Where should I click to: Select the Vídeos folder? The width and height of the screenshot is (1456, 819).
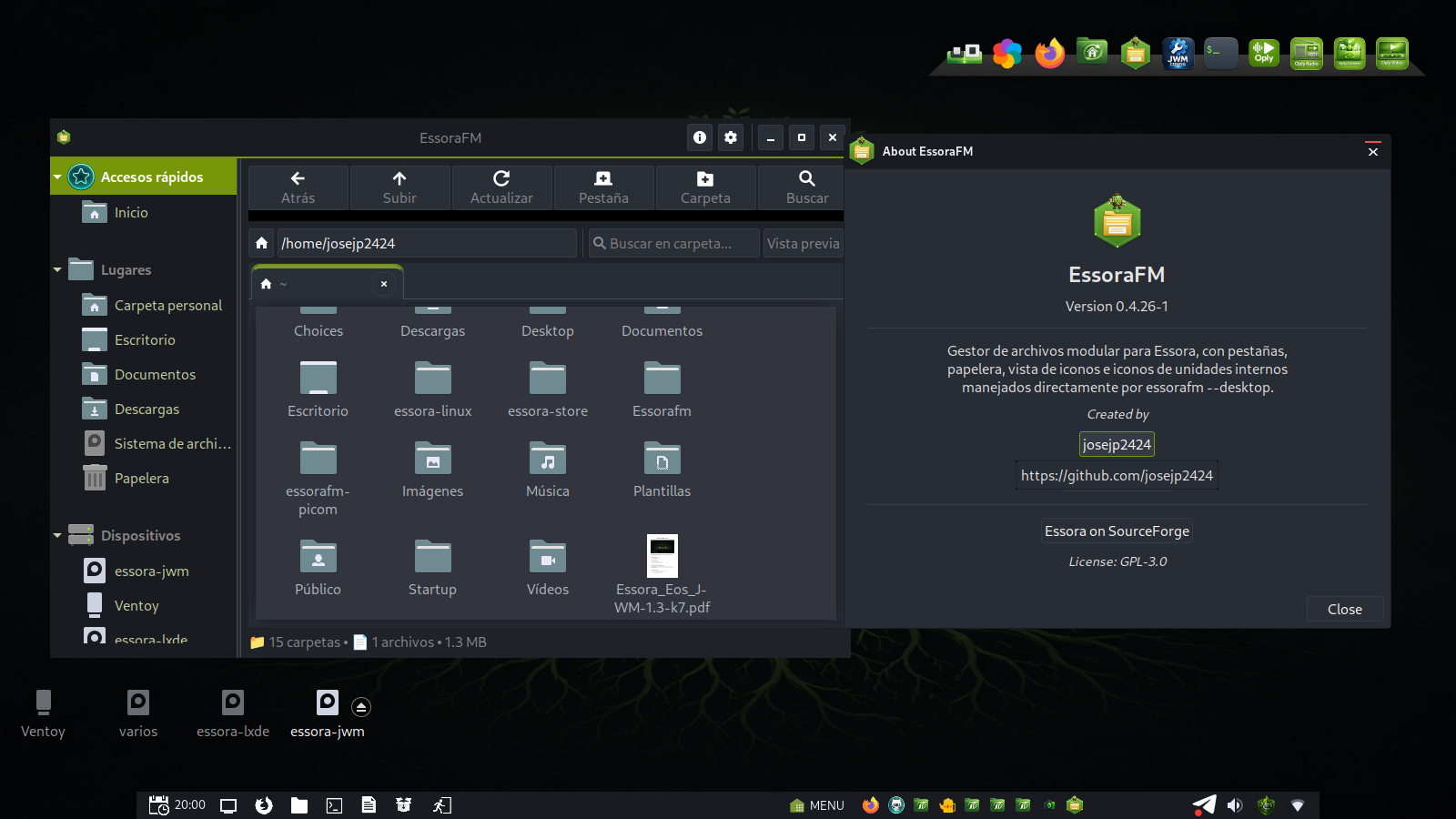pyautogui.click(x=548, y=568)
